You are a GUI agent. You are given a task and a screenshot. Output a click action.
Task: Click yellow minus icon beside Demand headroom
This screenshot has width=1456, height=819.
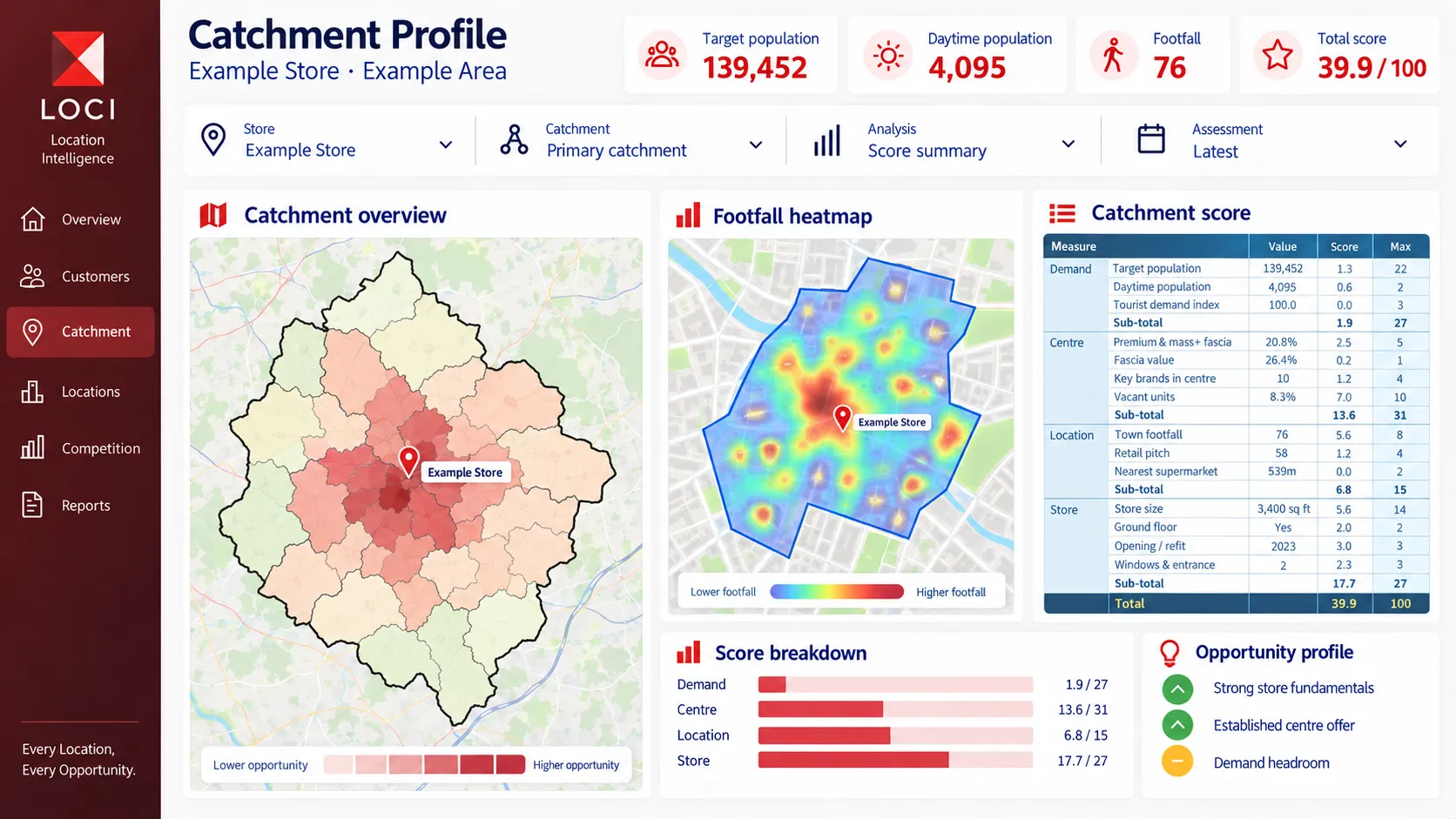point(1177,762)
